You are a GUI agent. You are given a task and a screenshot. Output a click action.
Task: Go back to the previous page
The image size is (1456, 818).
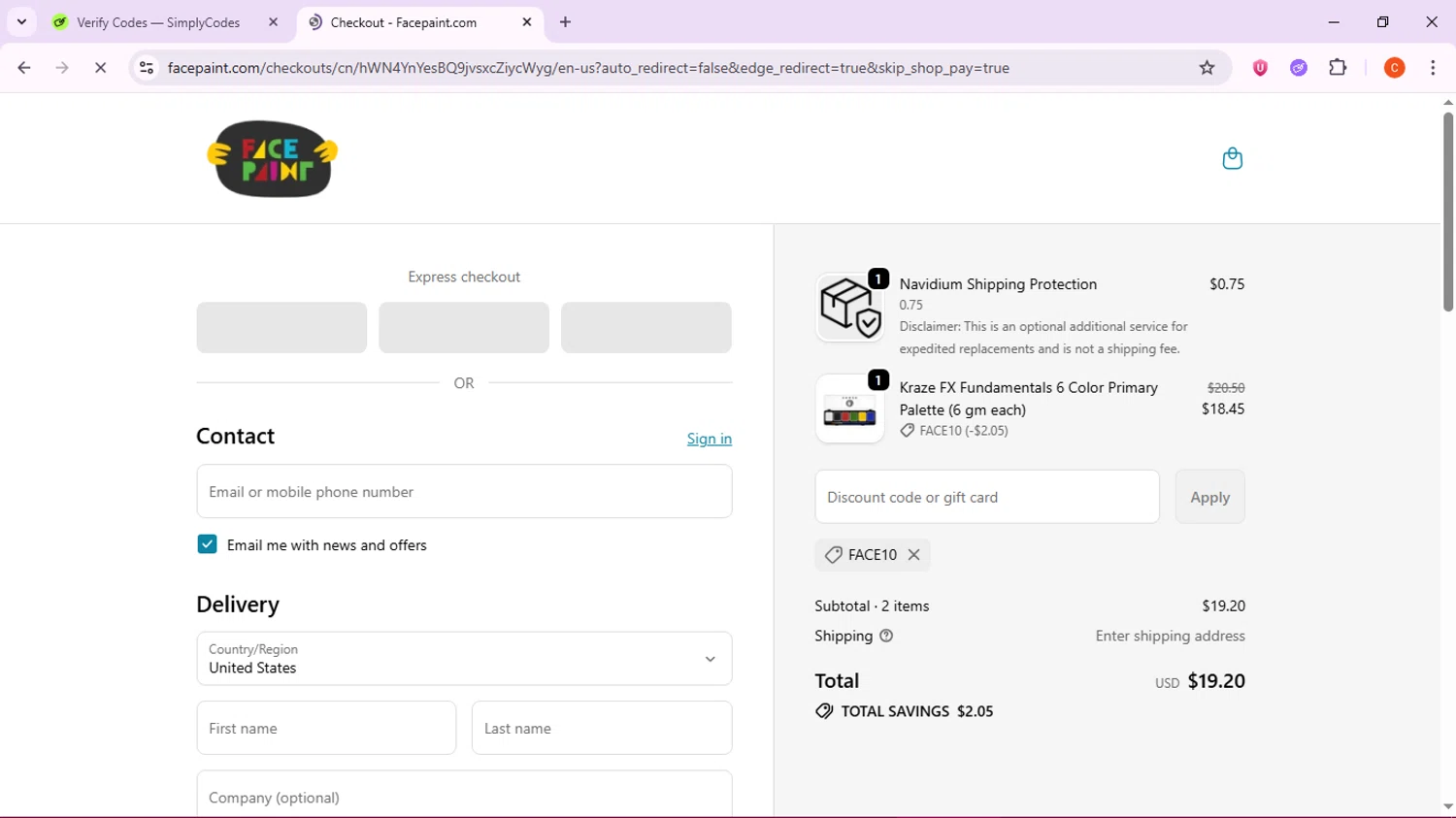pos(24,68)
